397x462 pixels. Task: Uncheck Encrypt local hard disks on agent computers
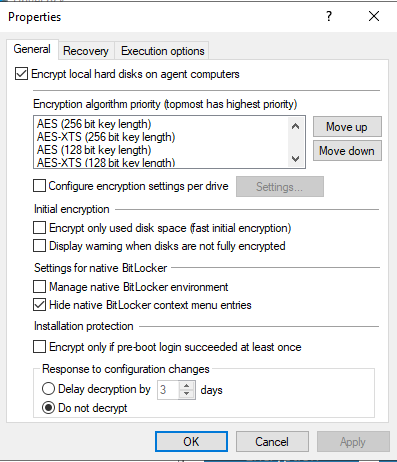[21, 74]
